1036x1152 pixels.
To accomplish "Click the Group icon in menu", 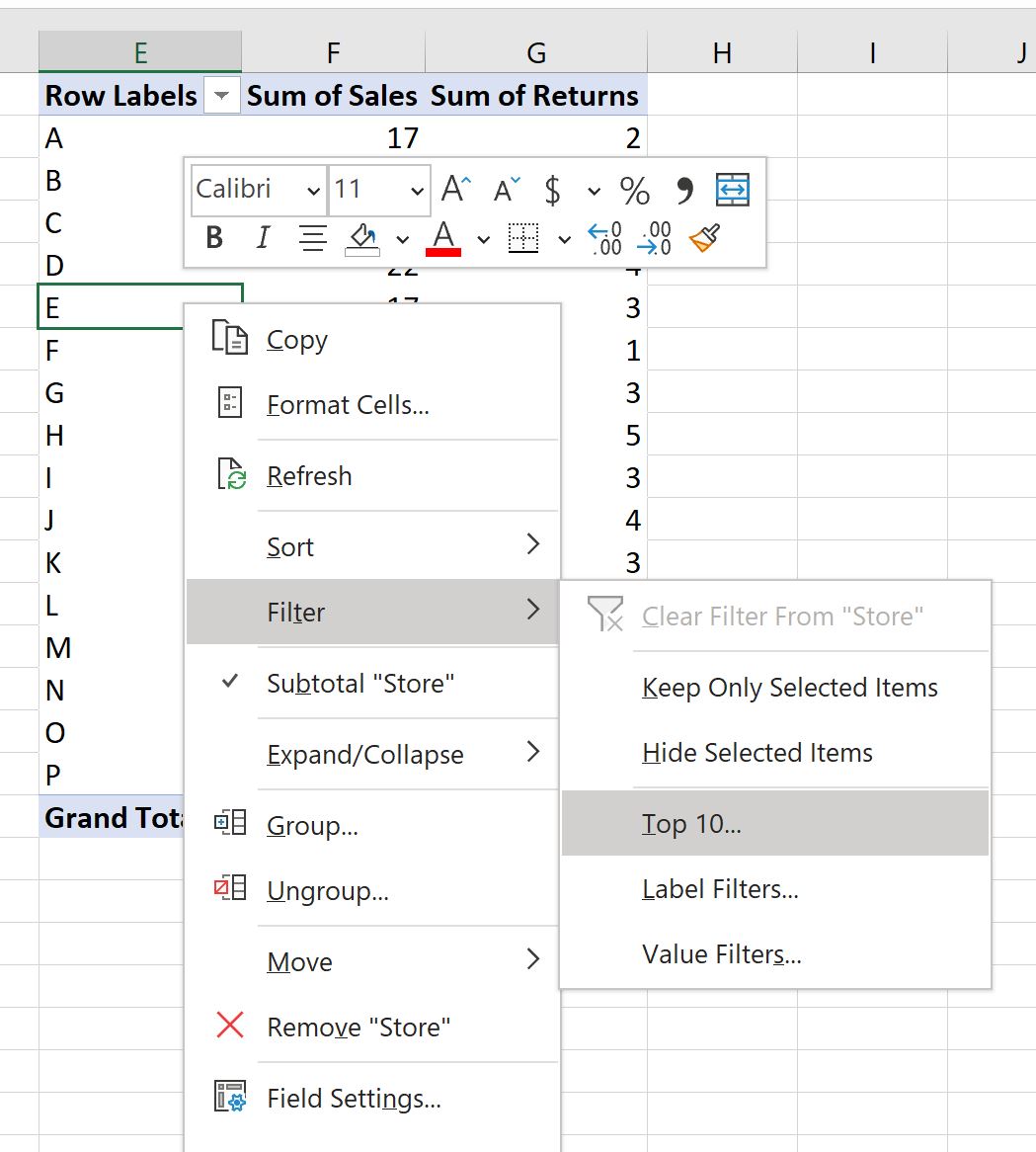I will click(230, 823).
